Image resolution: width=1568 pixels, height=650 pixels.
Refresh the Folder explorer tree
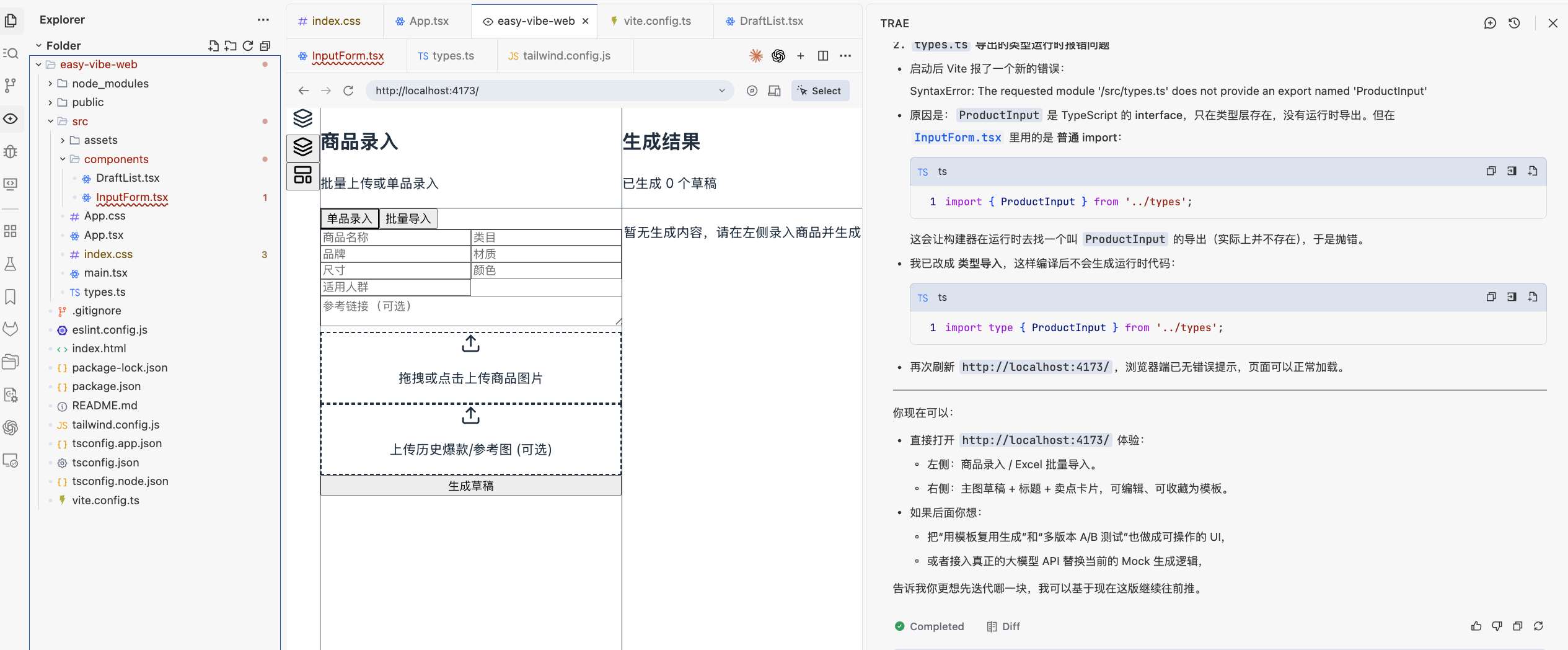[248, 46]
